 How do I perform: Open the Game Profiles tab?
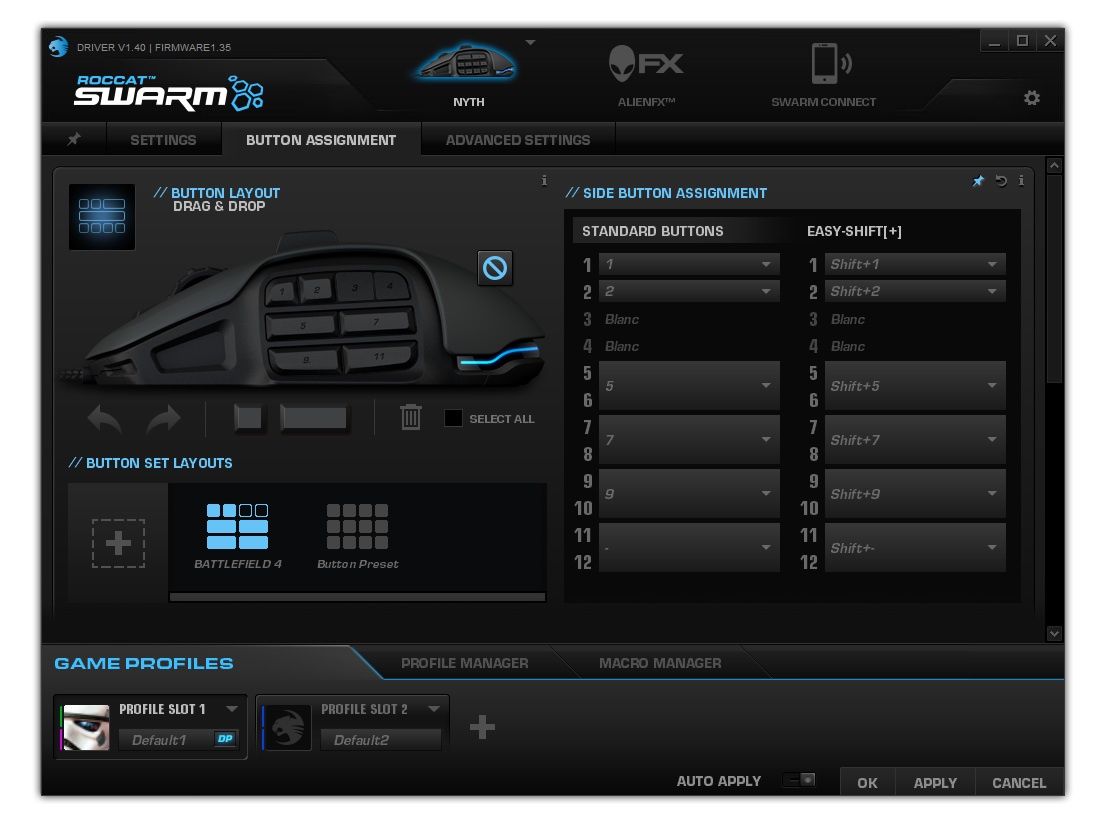pyautogui.click(x=144, y=663)
